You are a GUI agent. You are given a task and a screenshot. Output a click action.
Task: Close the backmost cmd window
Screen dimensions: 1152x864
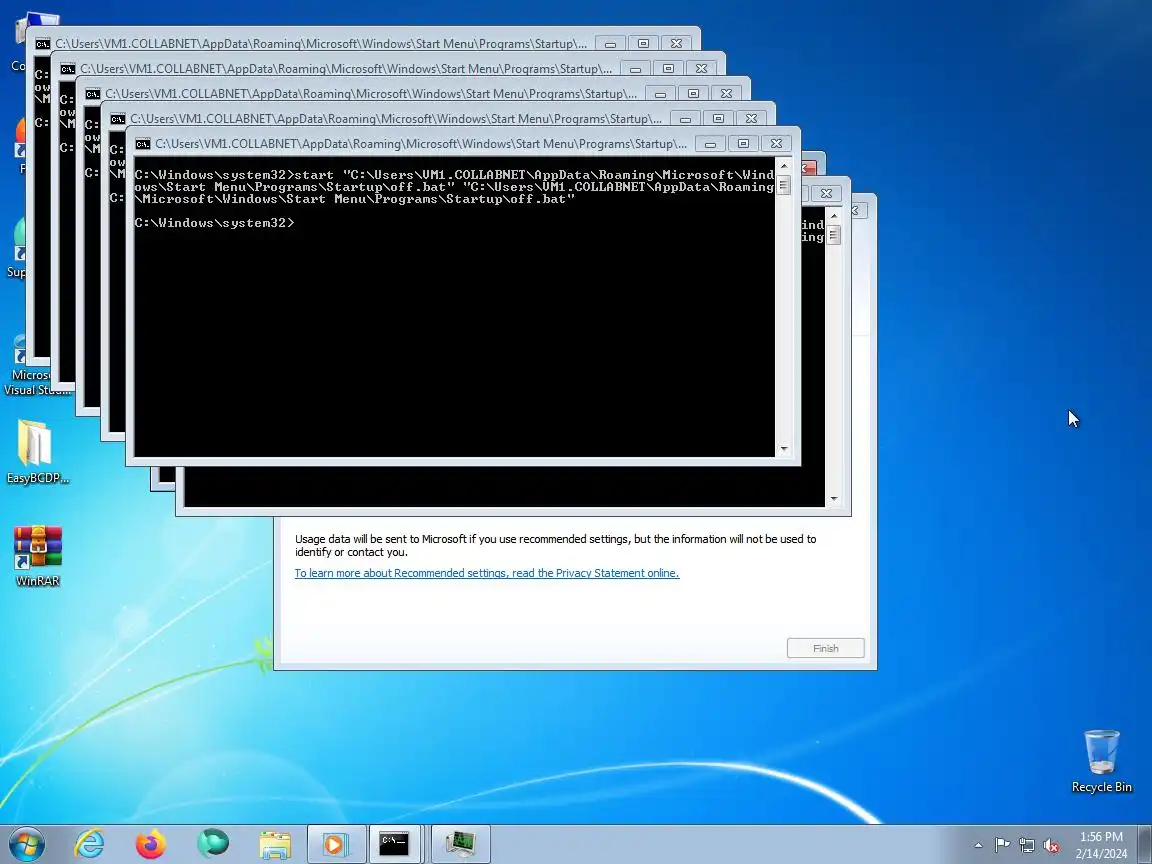coord(676,44)
